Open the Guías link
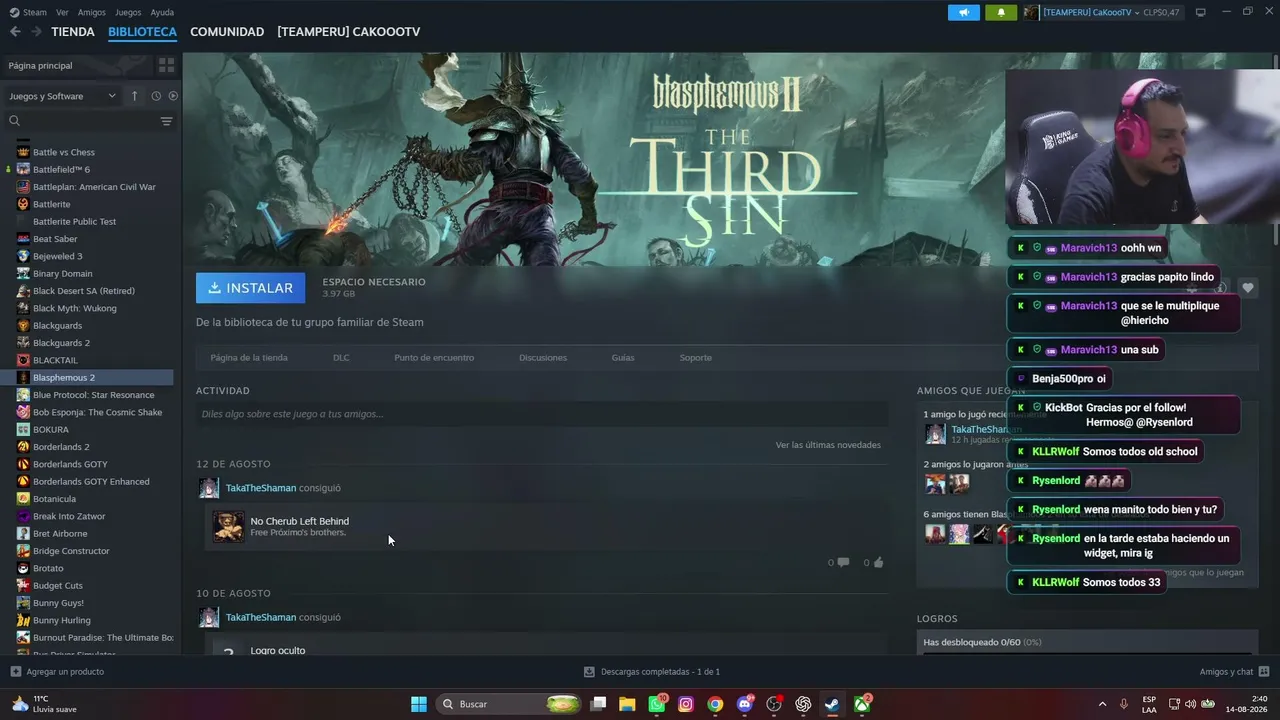This screenshot has width=1280, height=720. [623, 357]
